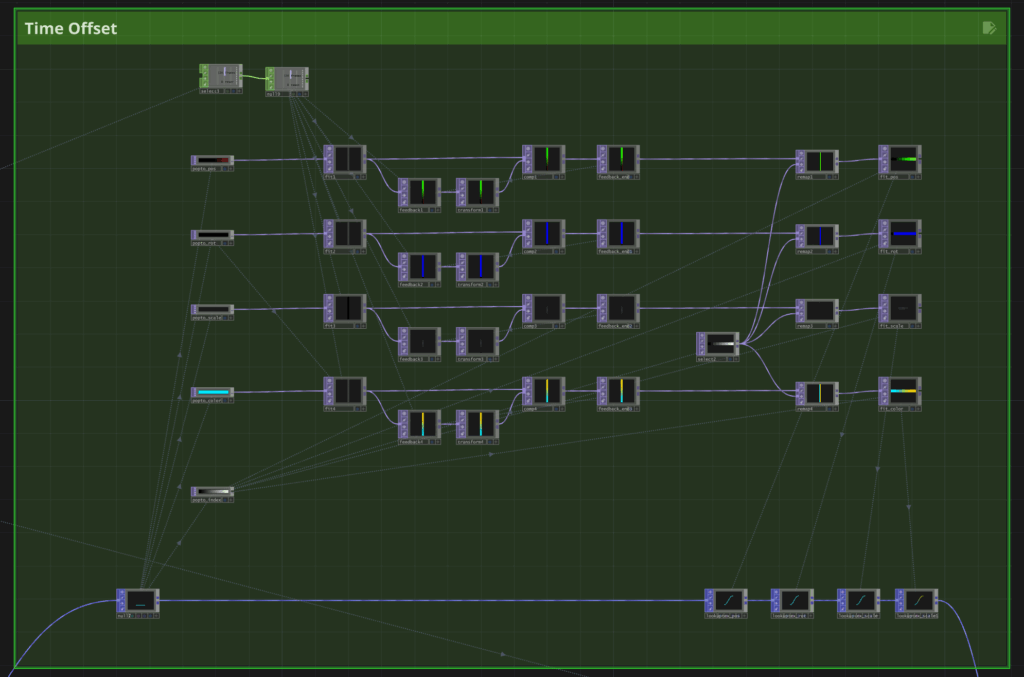Click the Time Offset annotation title
The image size is (1024, 677).
(x=71, y=28)
